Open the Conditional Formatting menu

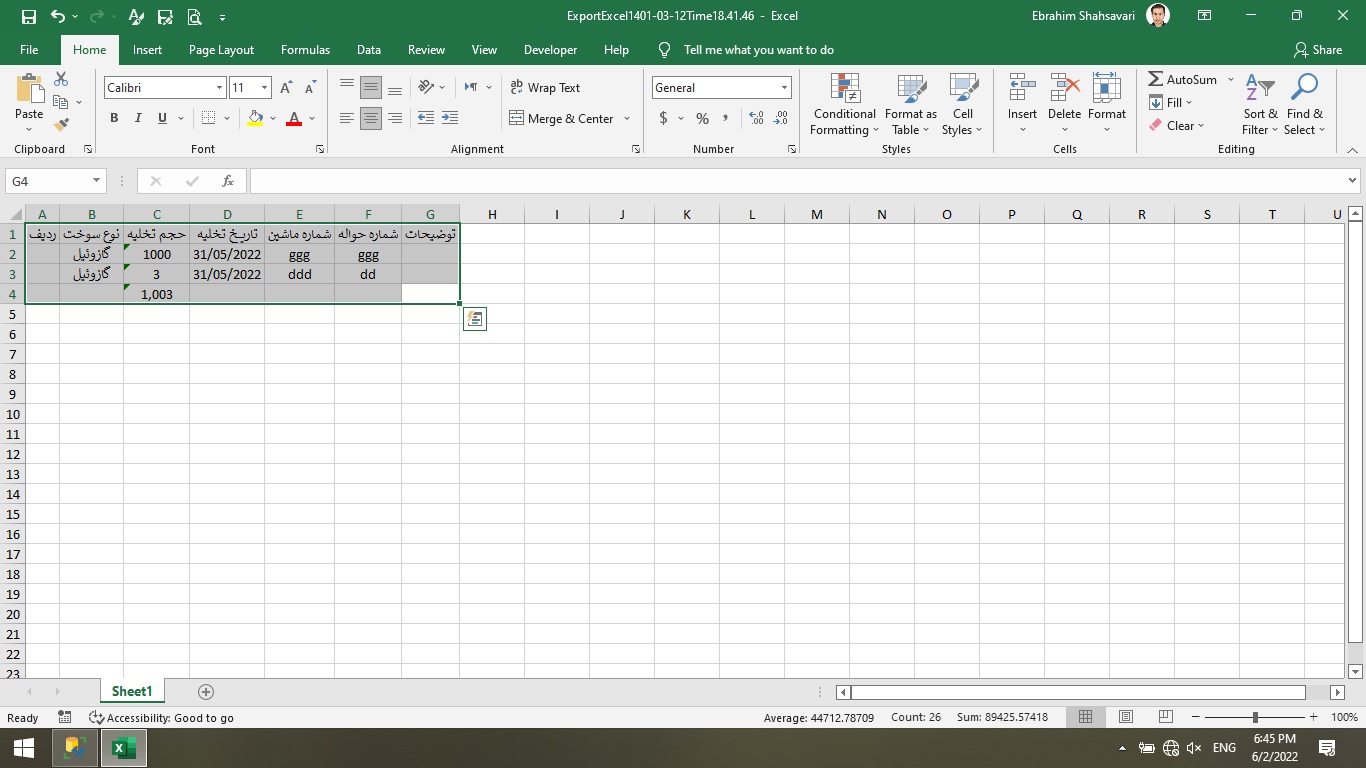[x=845, y=104]
